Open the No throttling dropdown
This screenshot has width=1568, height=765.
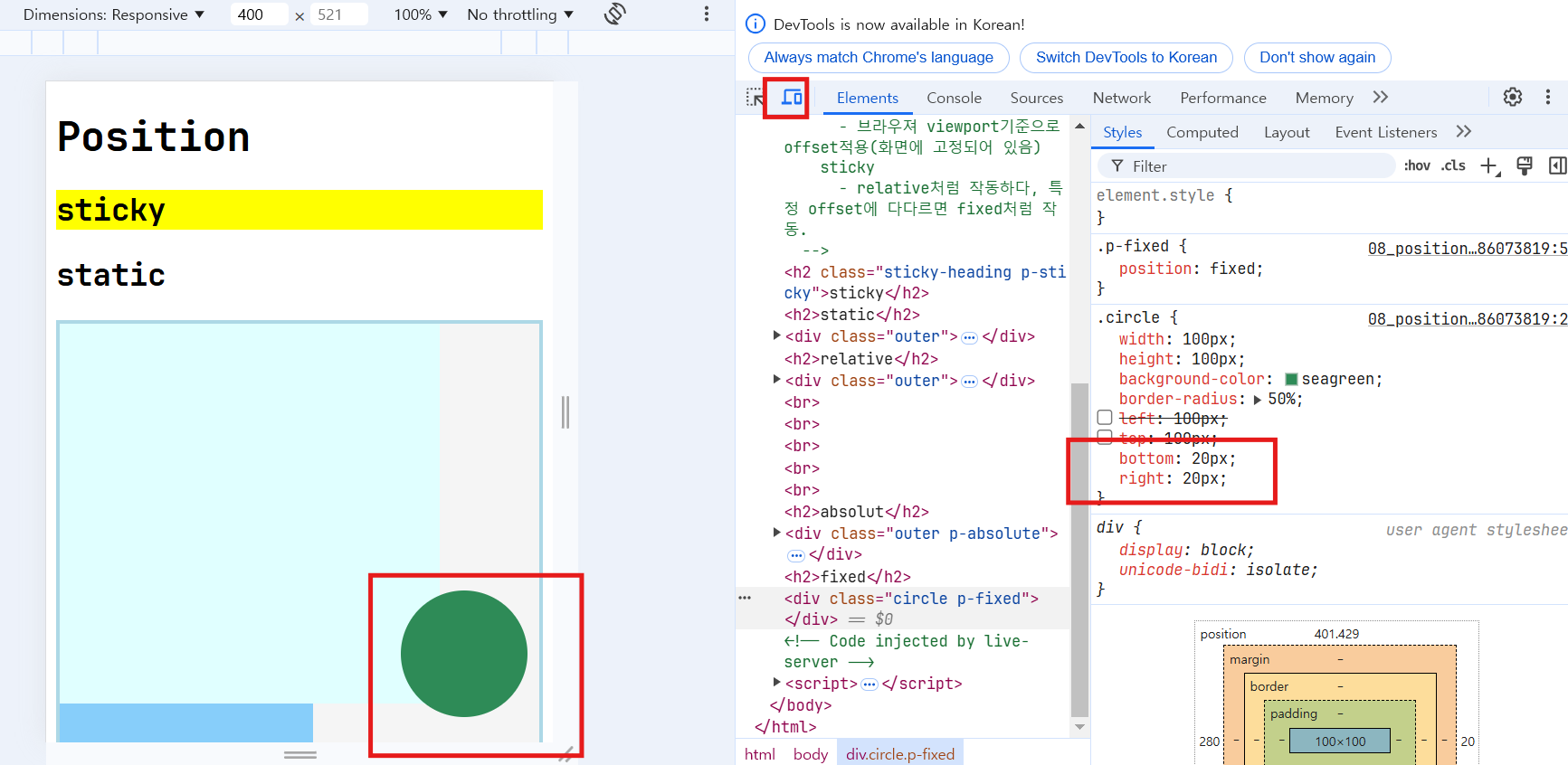coord(520,14)
